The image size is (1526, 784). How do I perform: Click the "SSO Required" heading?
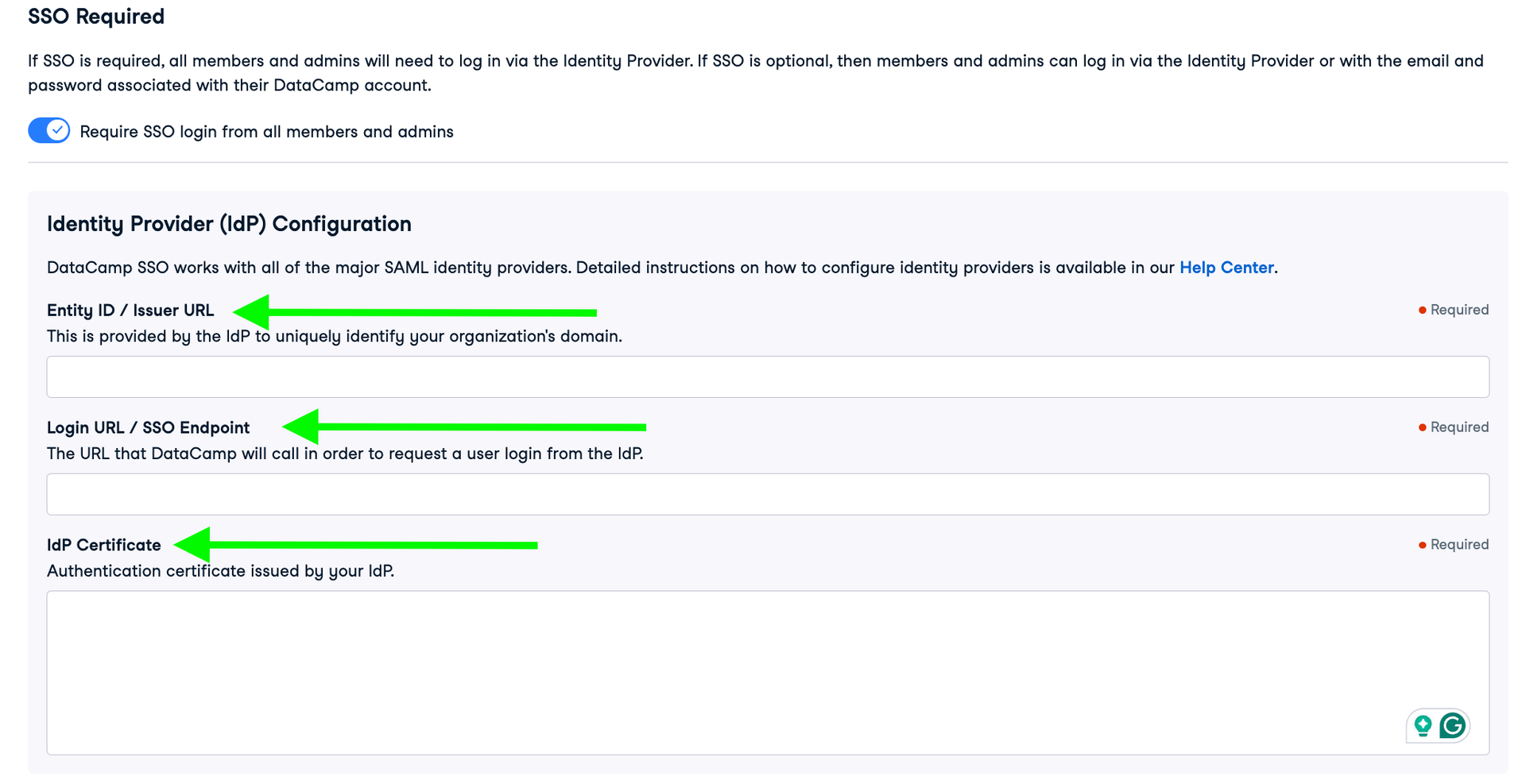[x=96, y=17]
